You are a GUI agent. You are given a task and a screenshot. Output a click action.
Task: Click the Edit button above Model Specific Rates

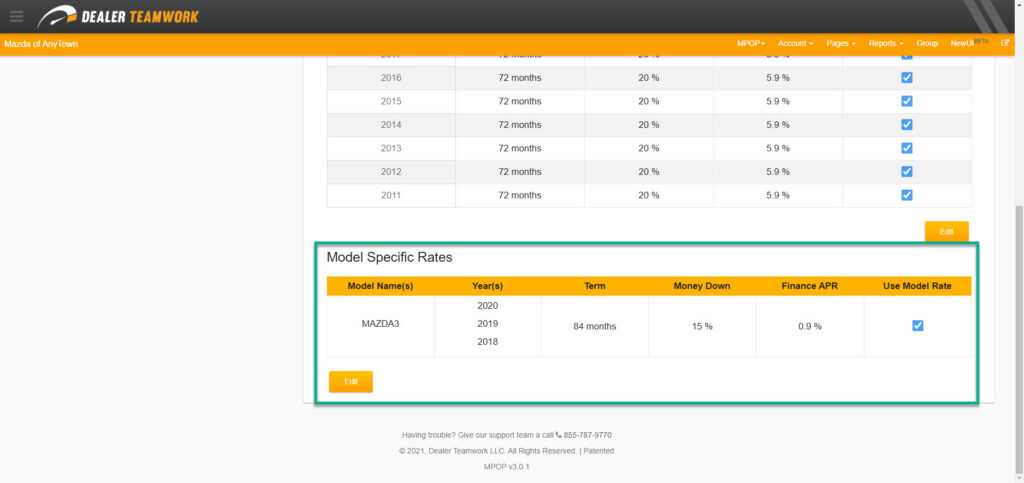[946, 232]
